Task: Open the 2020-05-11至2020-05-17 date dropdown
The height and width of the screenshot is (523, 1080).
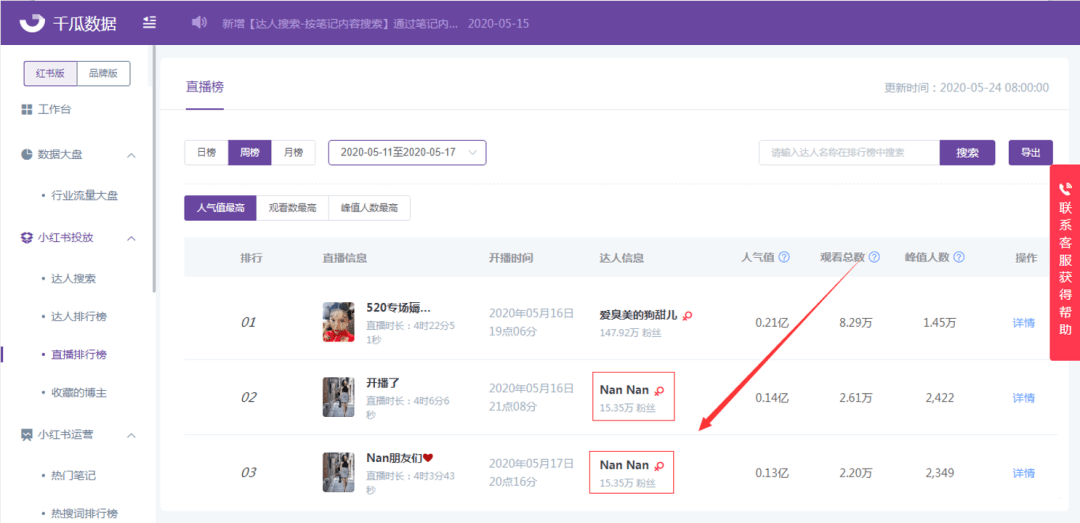Action: [407, 153]
